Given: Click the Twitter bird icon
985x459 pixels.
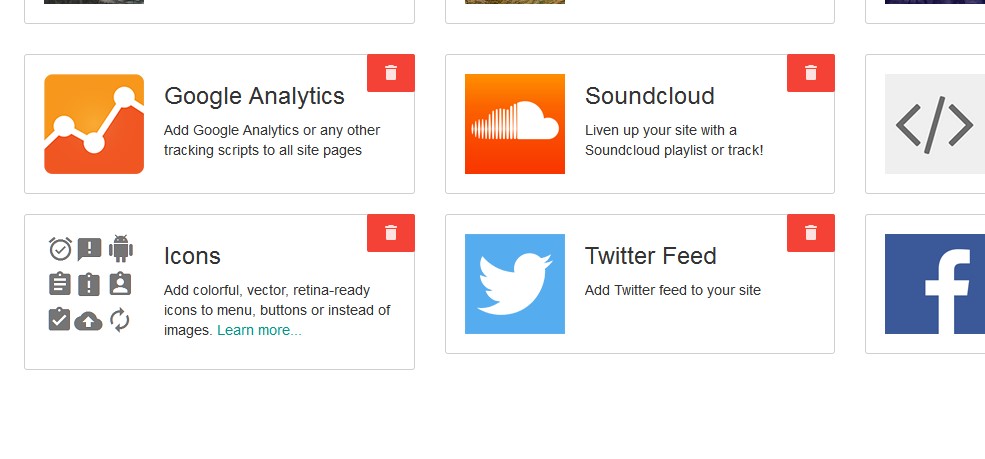Looking at the screenshot, I should (x=515, y=284).
